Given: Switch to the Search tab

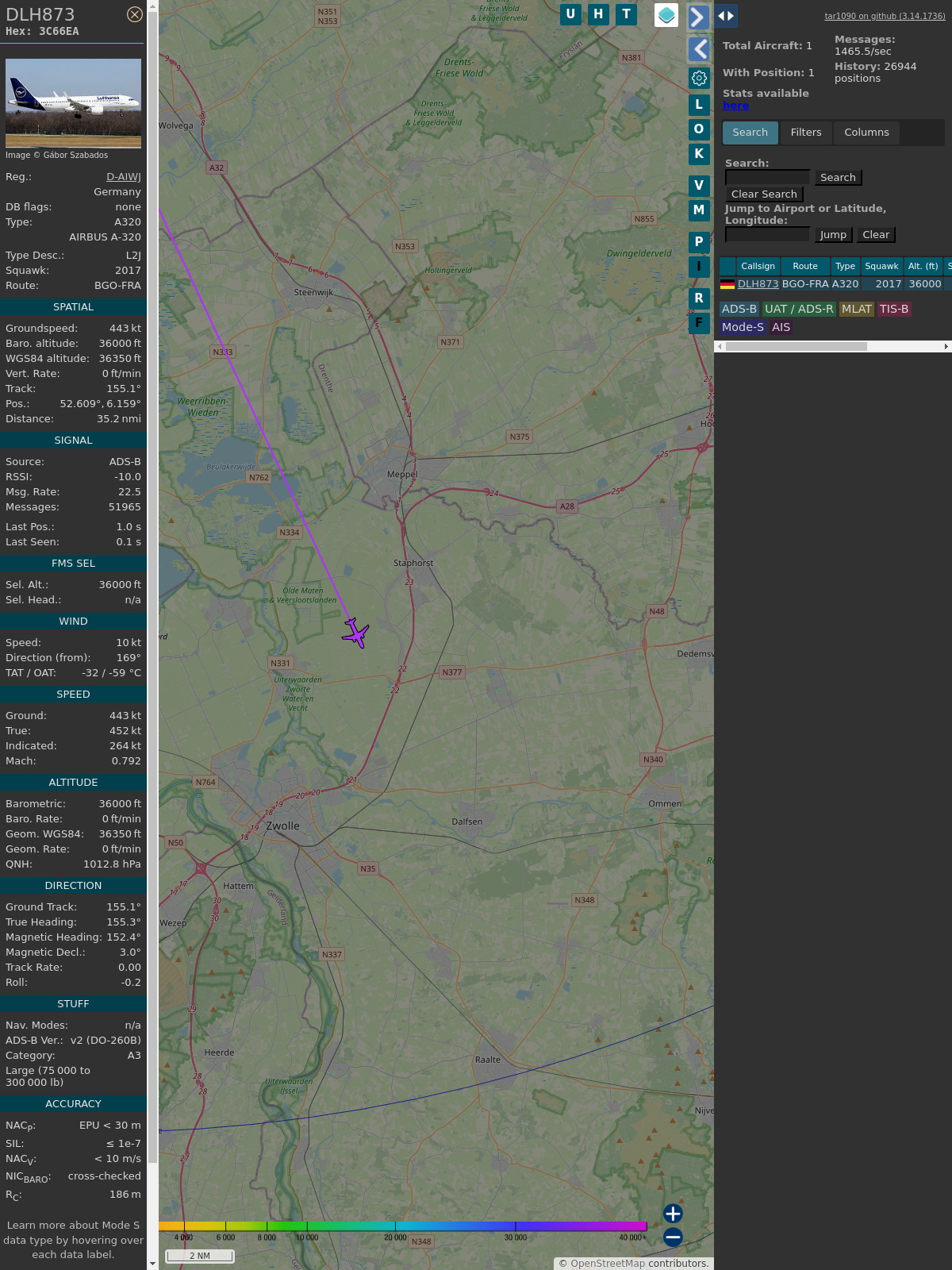Looking at the screenshot, I should click(750, 133).
